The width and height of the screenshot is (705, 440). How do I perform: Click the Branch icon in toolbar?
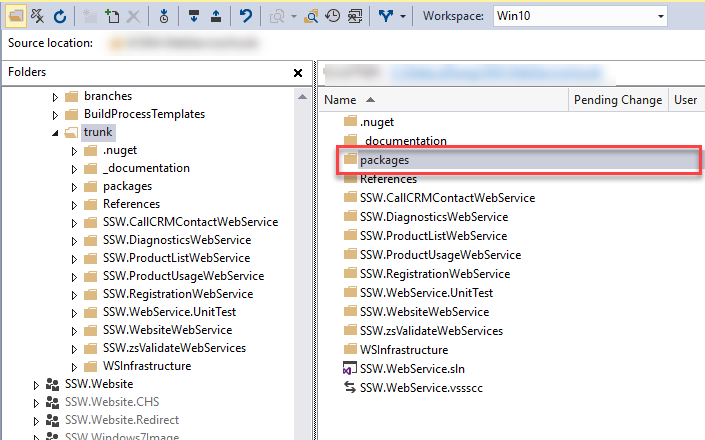[386, 16]
